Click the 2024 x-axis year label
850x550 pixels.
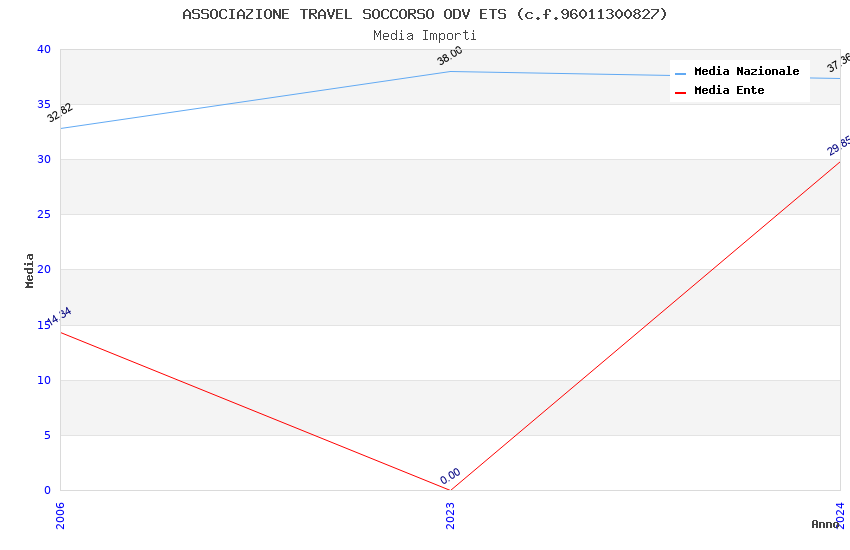840,515
